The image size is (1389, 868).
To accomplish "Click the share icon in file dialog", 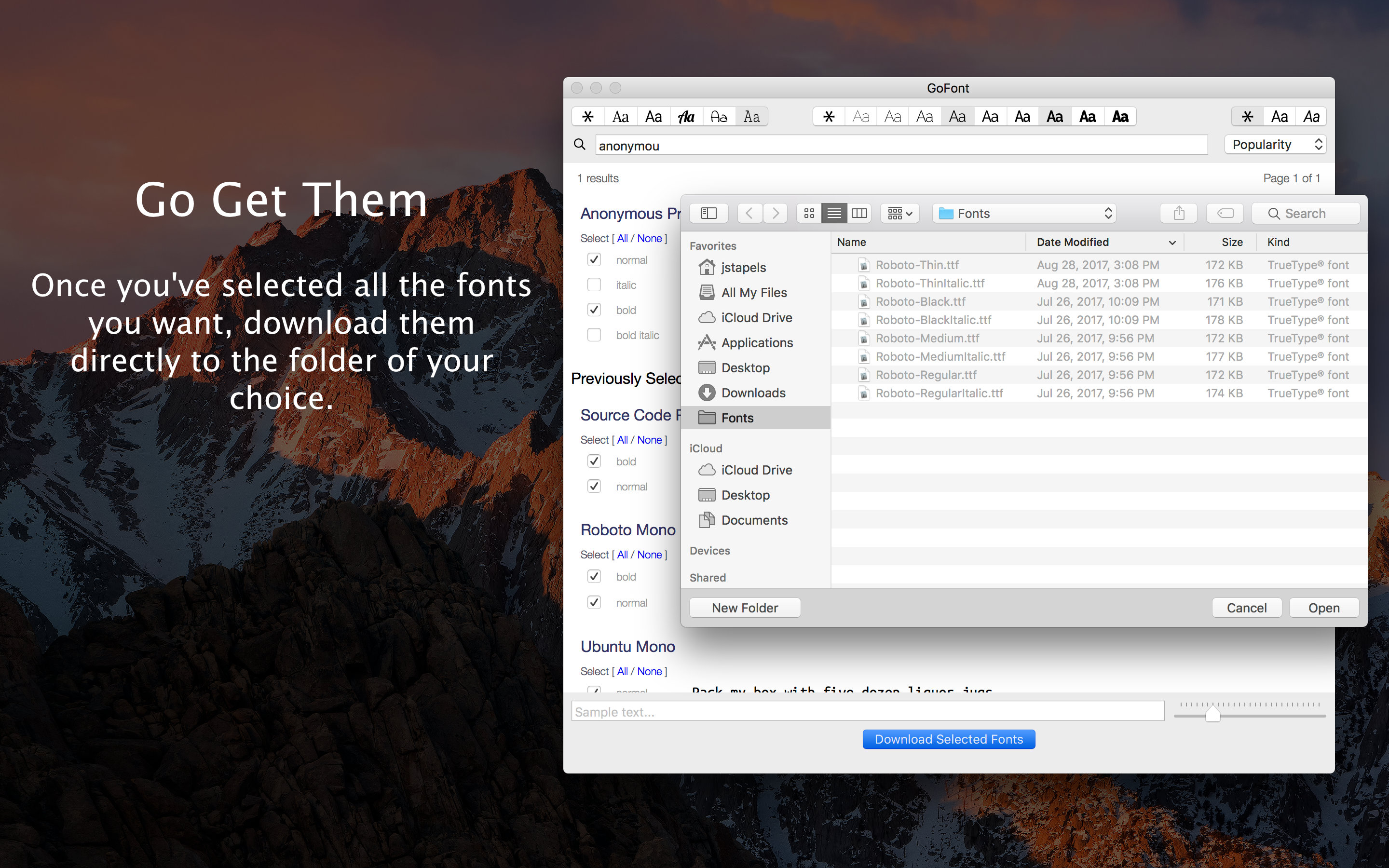I will point(1178,214).
